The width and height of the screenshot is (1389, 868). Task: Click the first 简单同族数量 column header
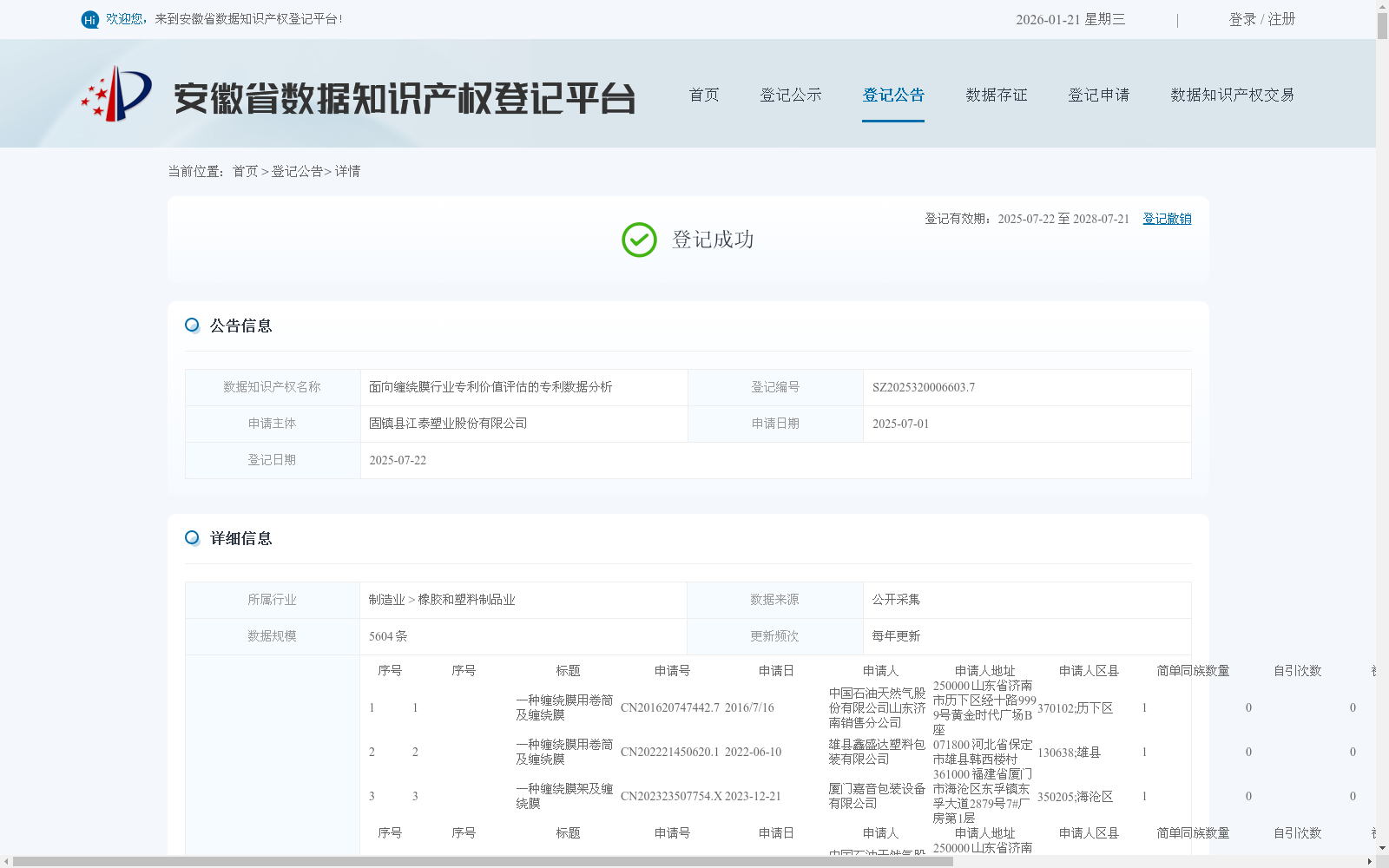click(x=1193, y=671)
